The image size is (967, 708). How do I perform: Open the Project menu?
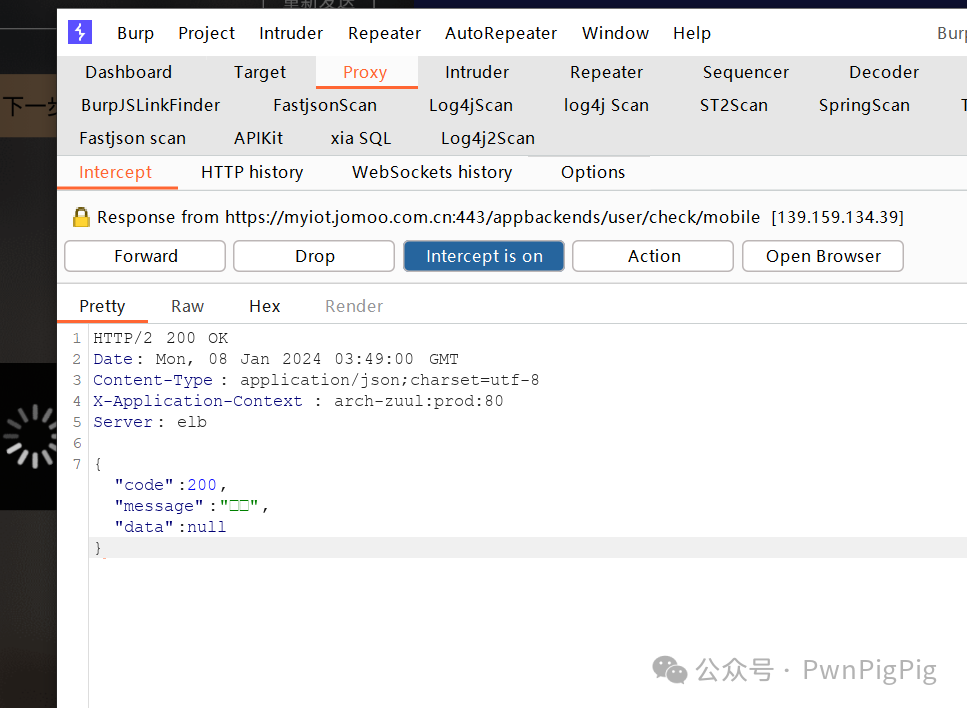(x=207, y=33)
